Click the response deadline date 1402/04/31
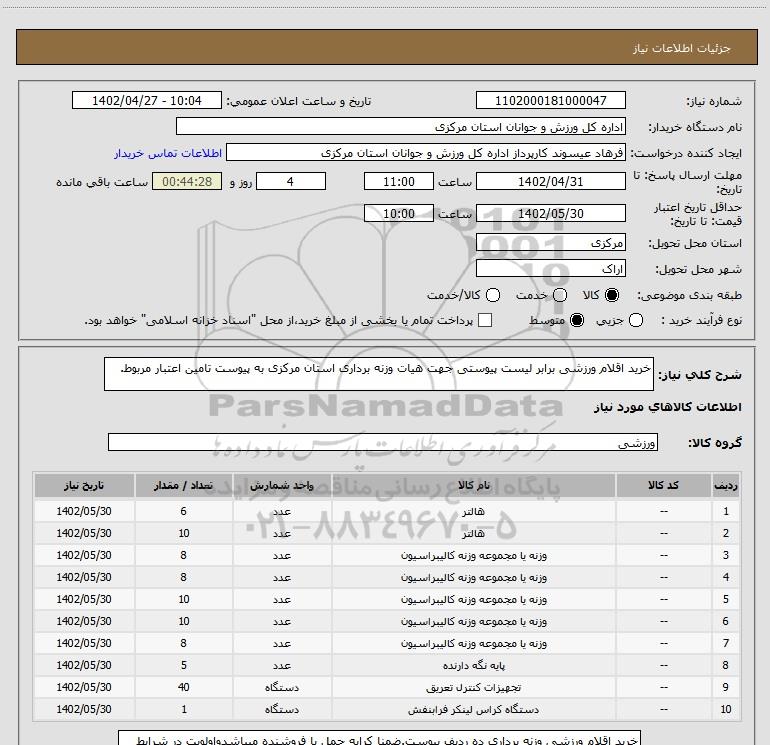This screenshot has width=770, height=745. 550,181
